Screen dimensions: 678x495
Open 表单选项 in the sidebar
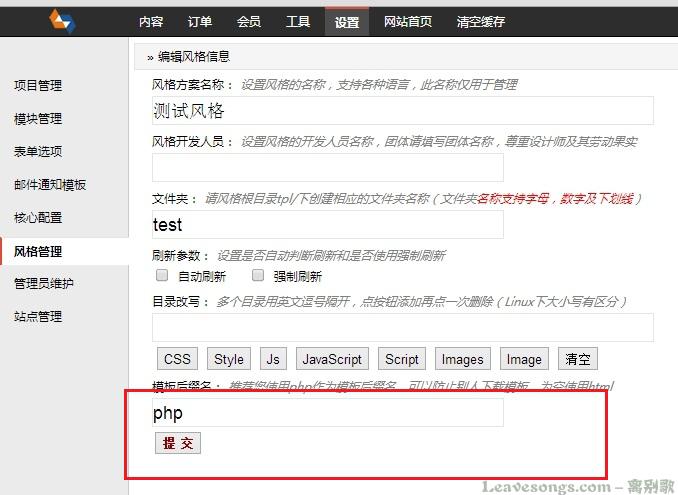[38, 151]
